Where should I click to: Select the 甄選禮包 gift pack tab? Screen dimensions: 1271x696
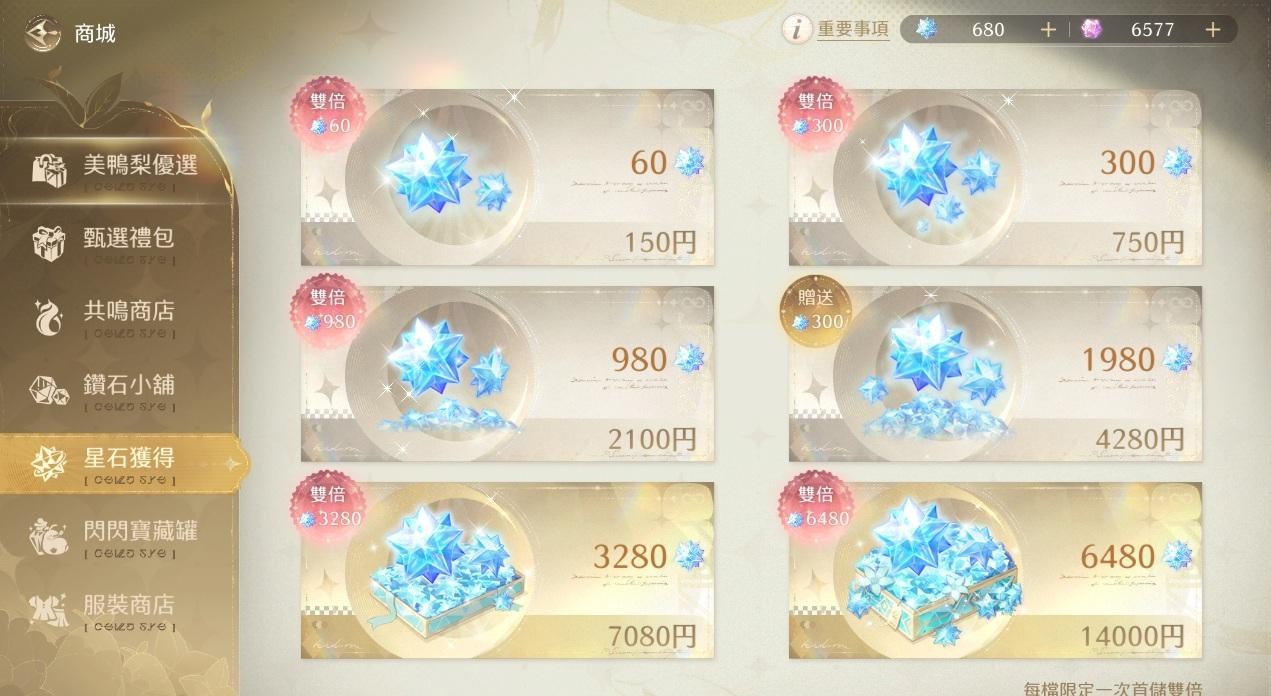[116, 242]
